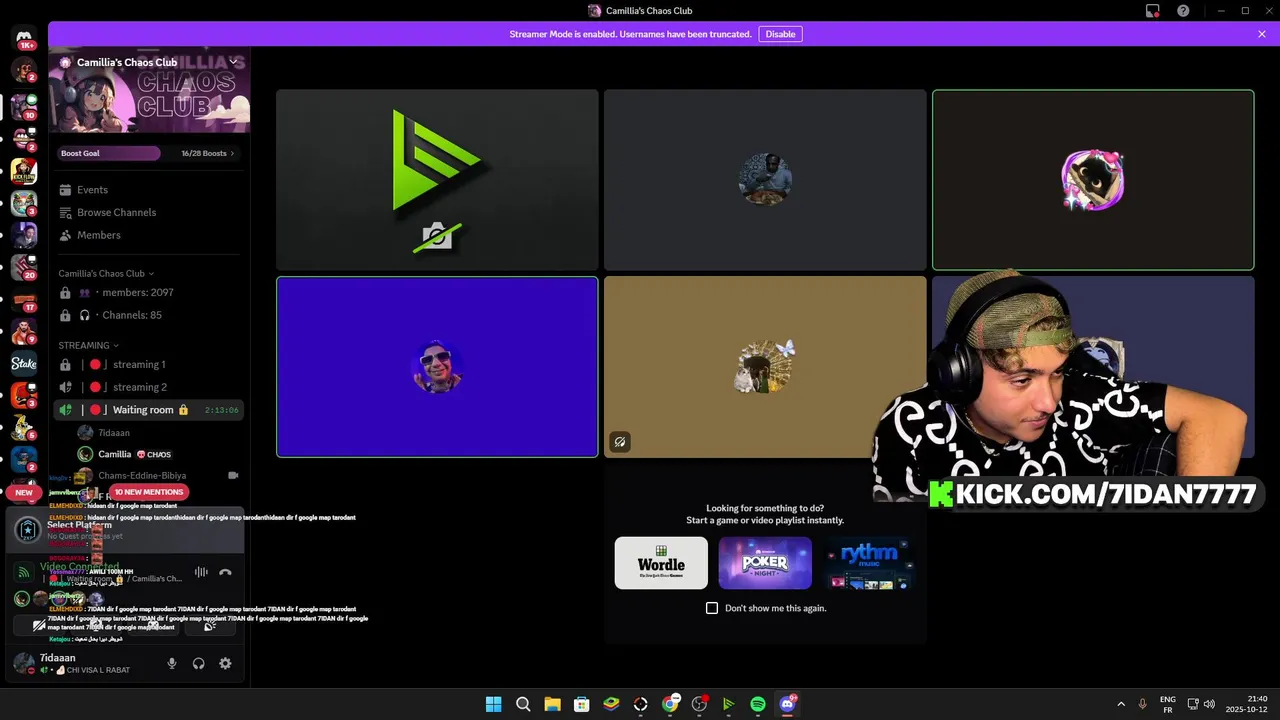The image size is (1280, 720).
Task: Collapse the STREAMING category
Action: pyautogui.click(x=88, y=345)
